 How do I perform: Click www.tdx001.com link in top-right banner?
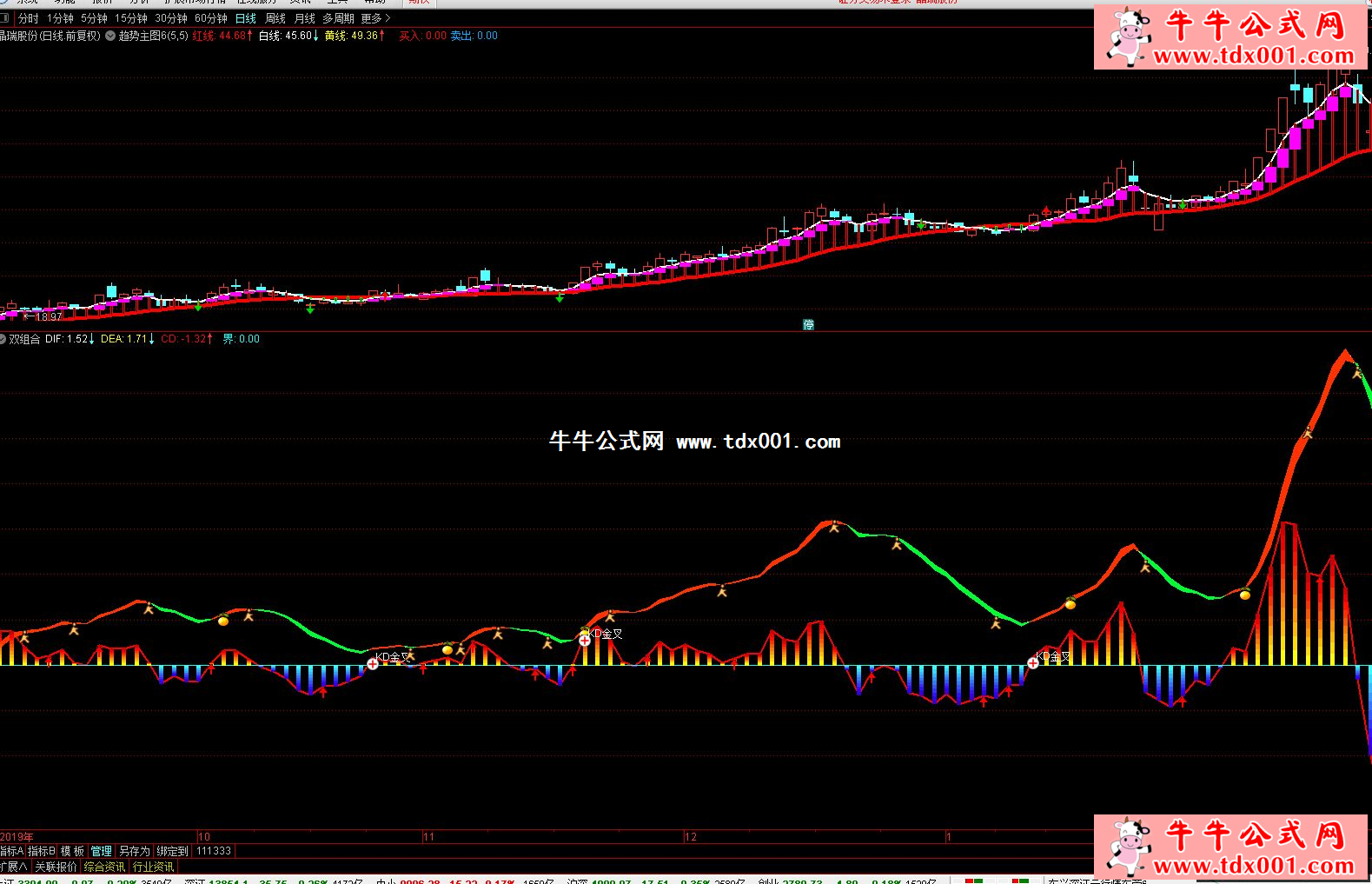(1253, 56)
